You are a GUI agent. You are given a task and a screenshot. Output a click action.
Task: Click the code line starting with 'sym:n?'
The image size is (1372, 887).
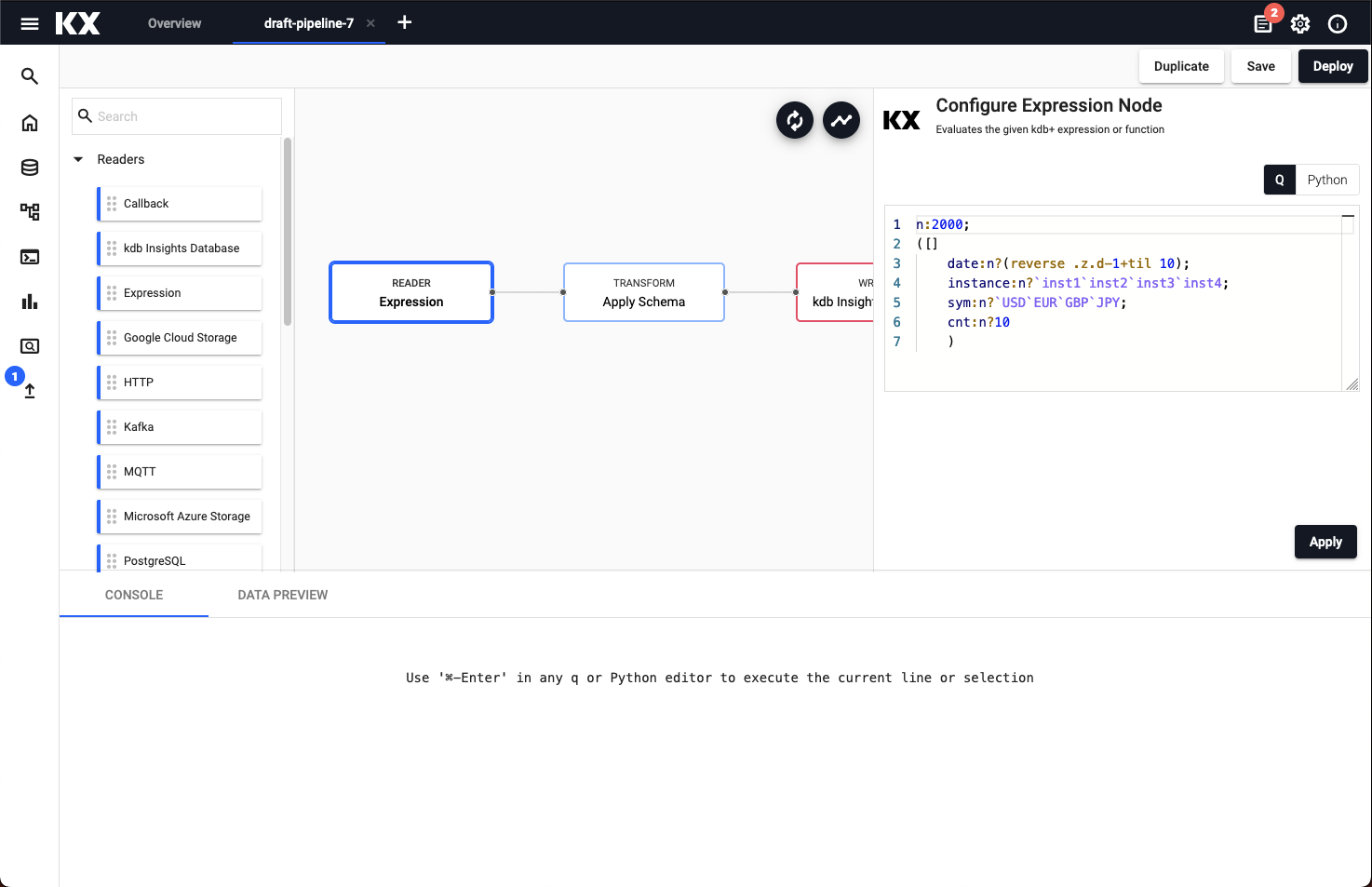(1037, 302)
